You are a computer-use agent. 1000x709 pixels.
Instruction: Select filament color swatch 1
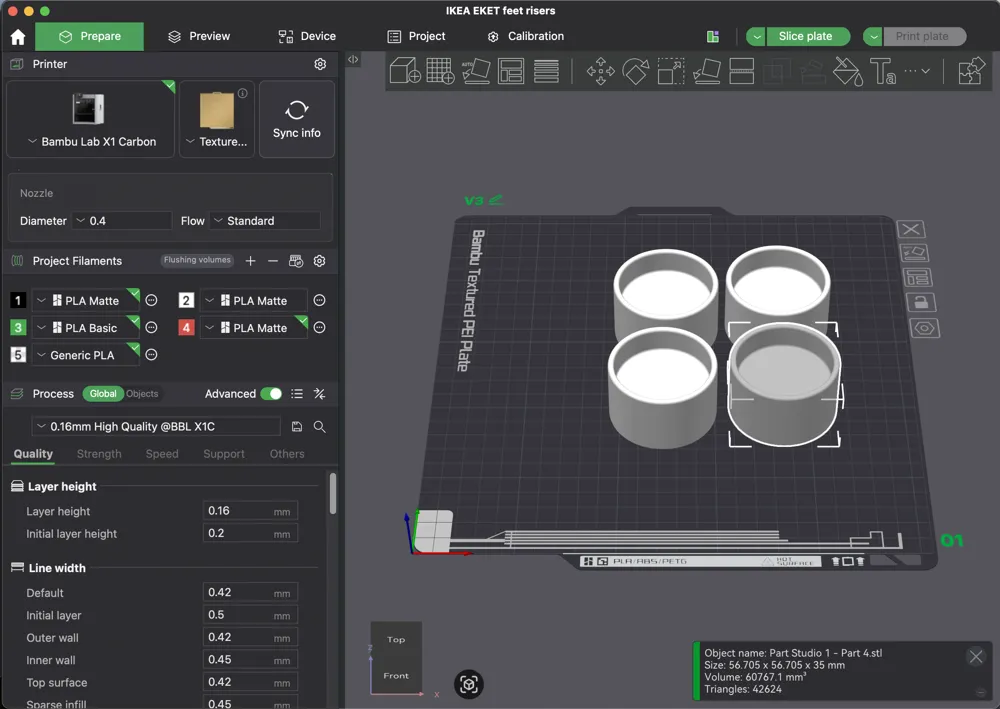pos(18,300)
